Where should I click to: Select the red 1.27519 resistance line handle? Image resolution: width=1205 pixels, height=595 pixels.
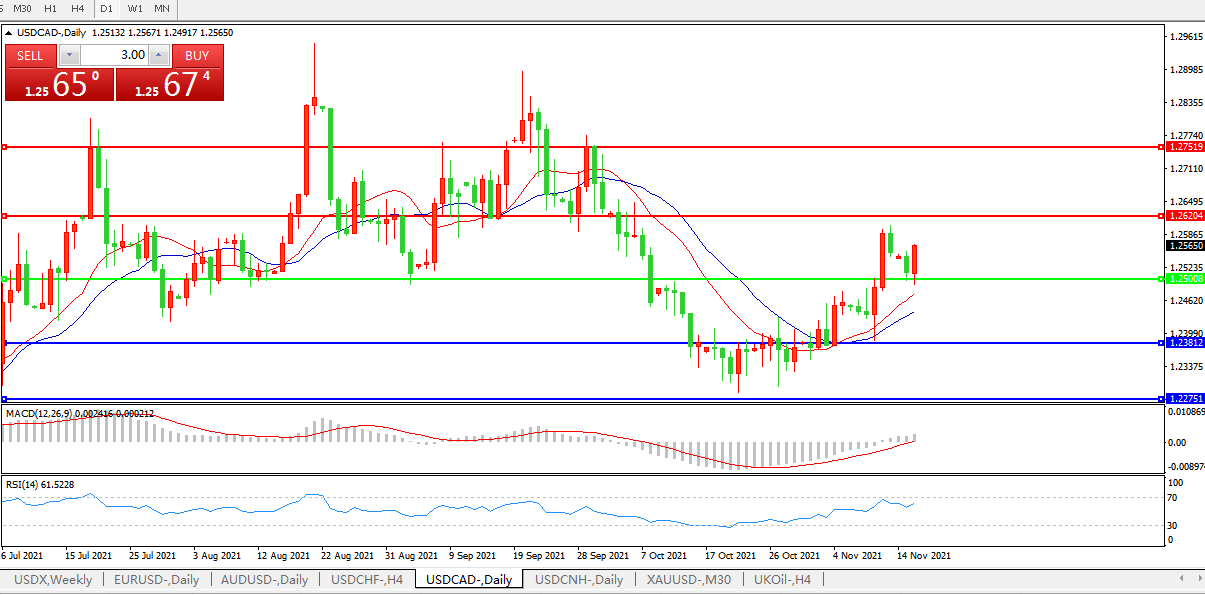(x=5, y=147)
